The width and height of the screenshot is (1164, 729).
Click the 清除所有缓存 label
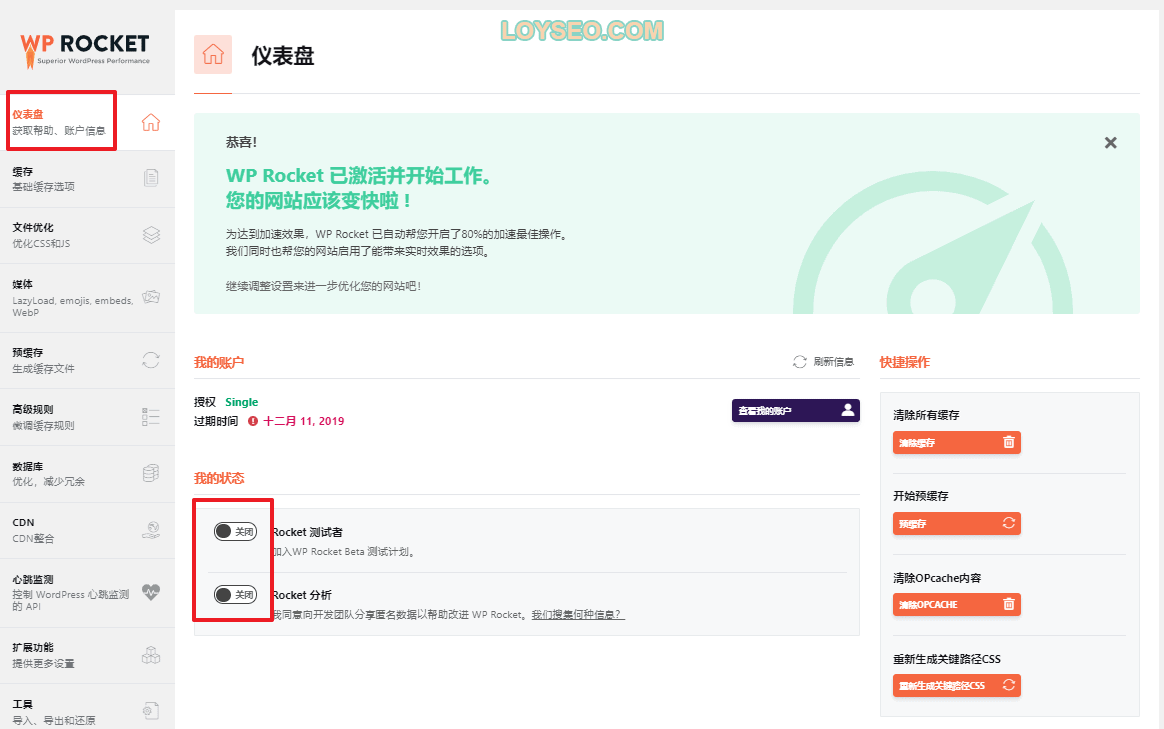(926, 415)
